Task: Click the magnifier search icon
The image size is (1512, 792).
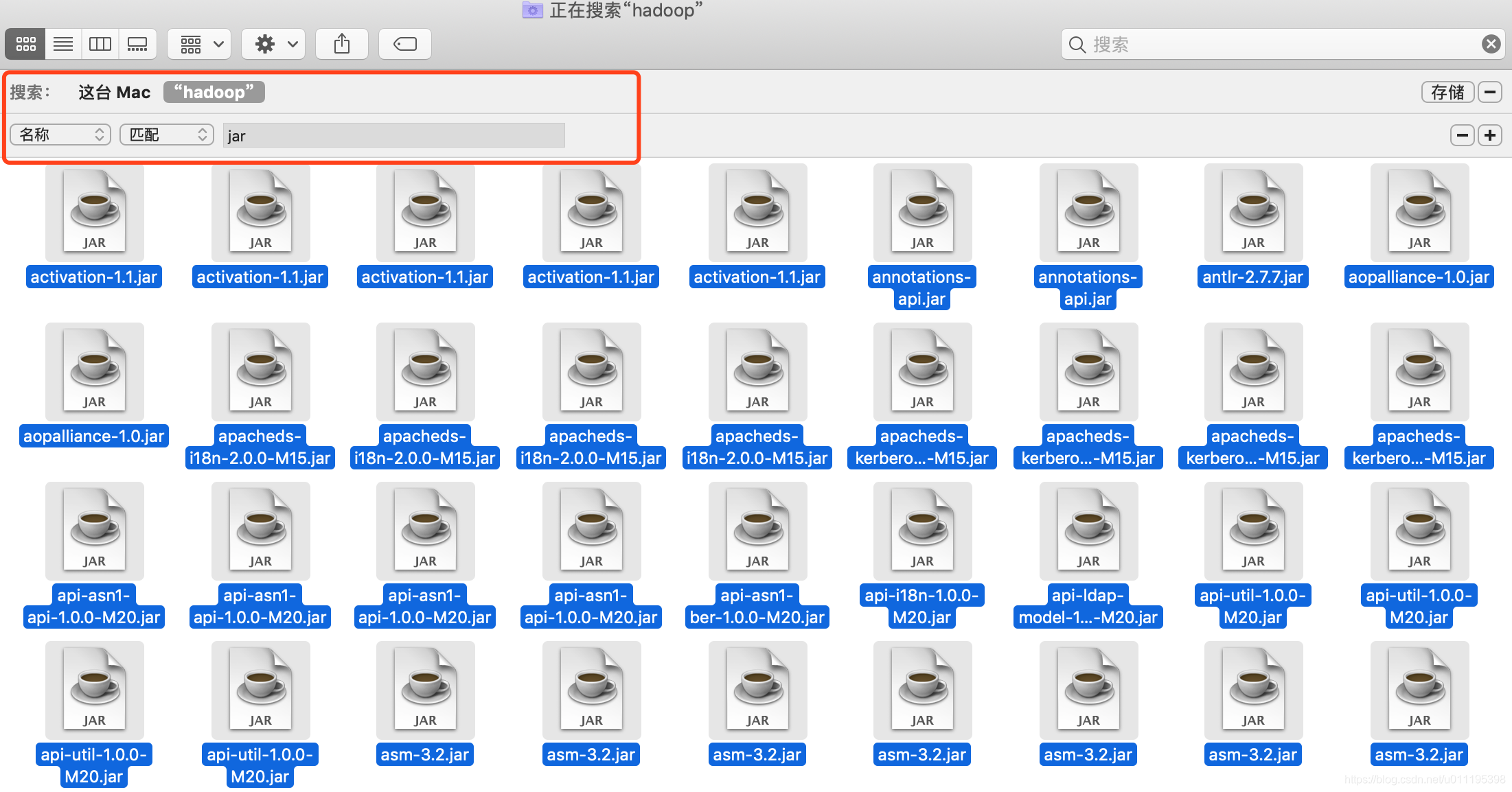Action: tap(1077, 45)
